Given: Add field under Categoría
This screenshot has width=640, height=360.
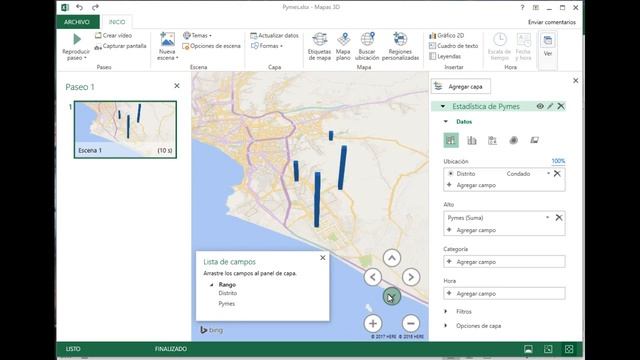Looking at the screenshot, I should pos(504,262).
